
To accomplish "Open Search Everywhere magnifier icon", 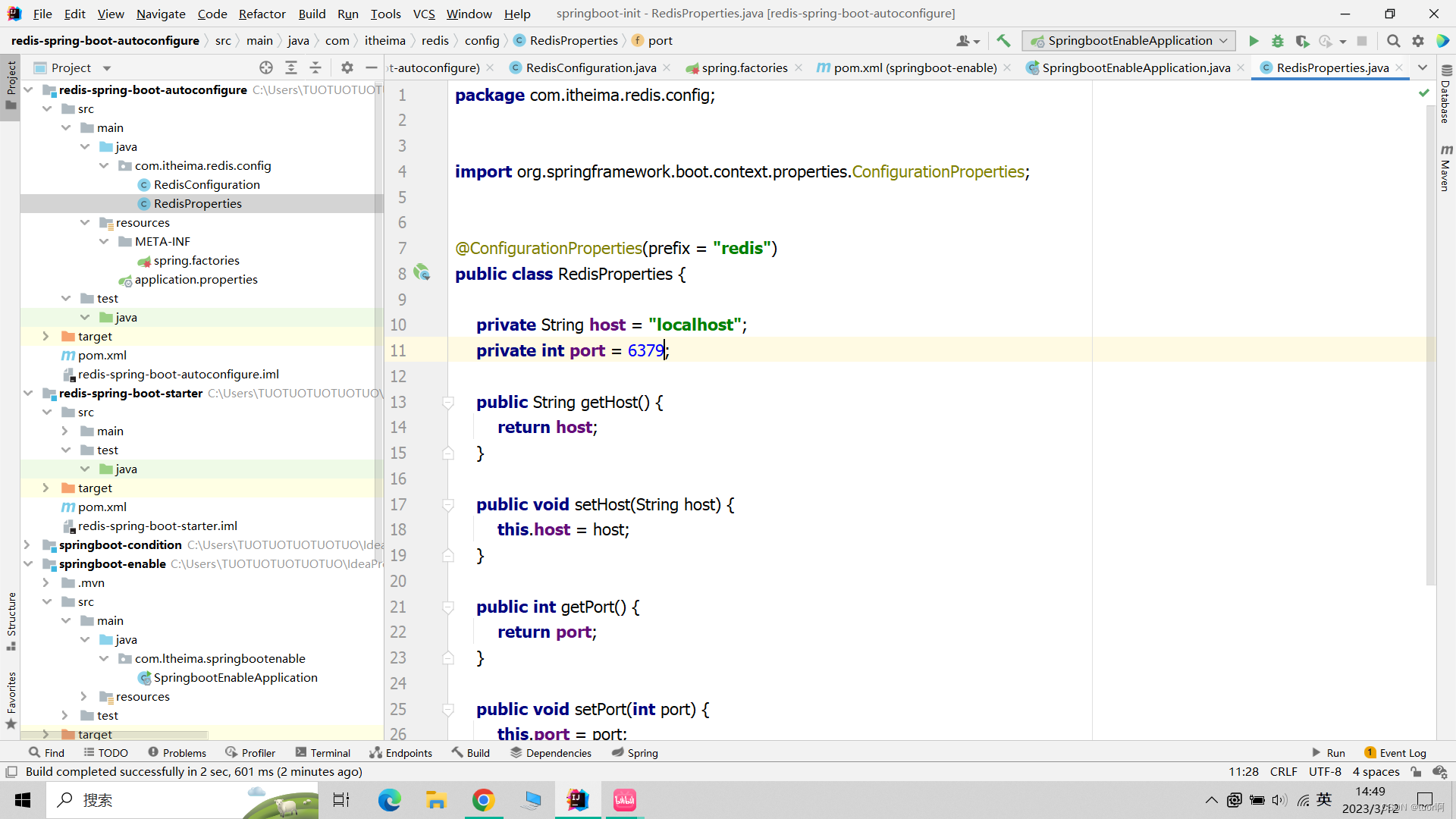I will tap(1393, 41).
